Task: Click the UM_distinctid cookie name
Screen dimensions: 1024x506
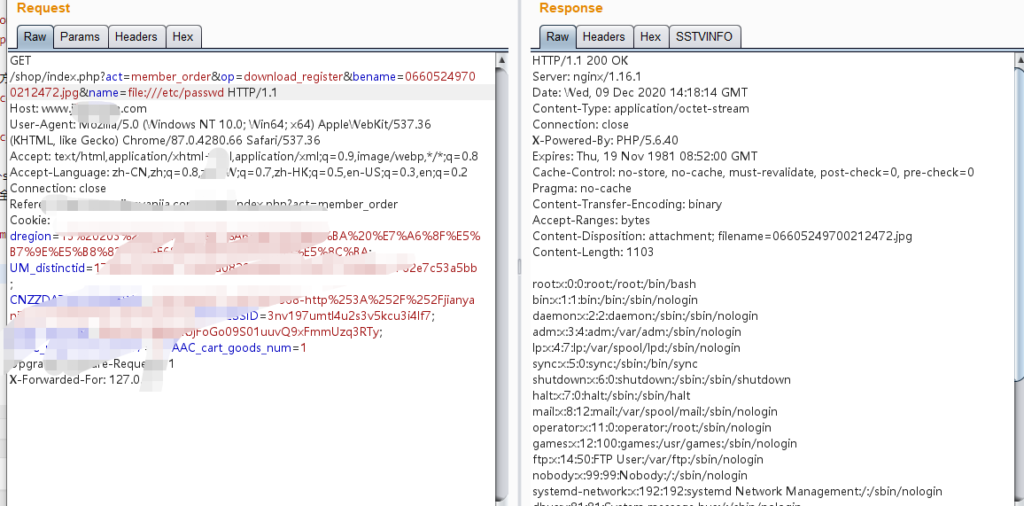Action: [48, 268]
